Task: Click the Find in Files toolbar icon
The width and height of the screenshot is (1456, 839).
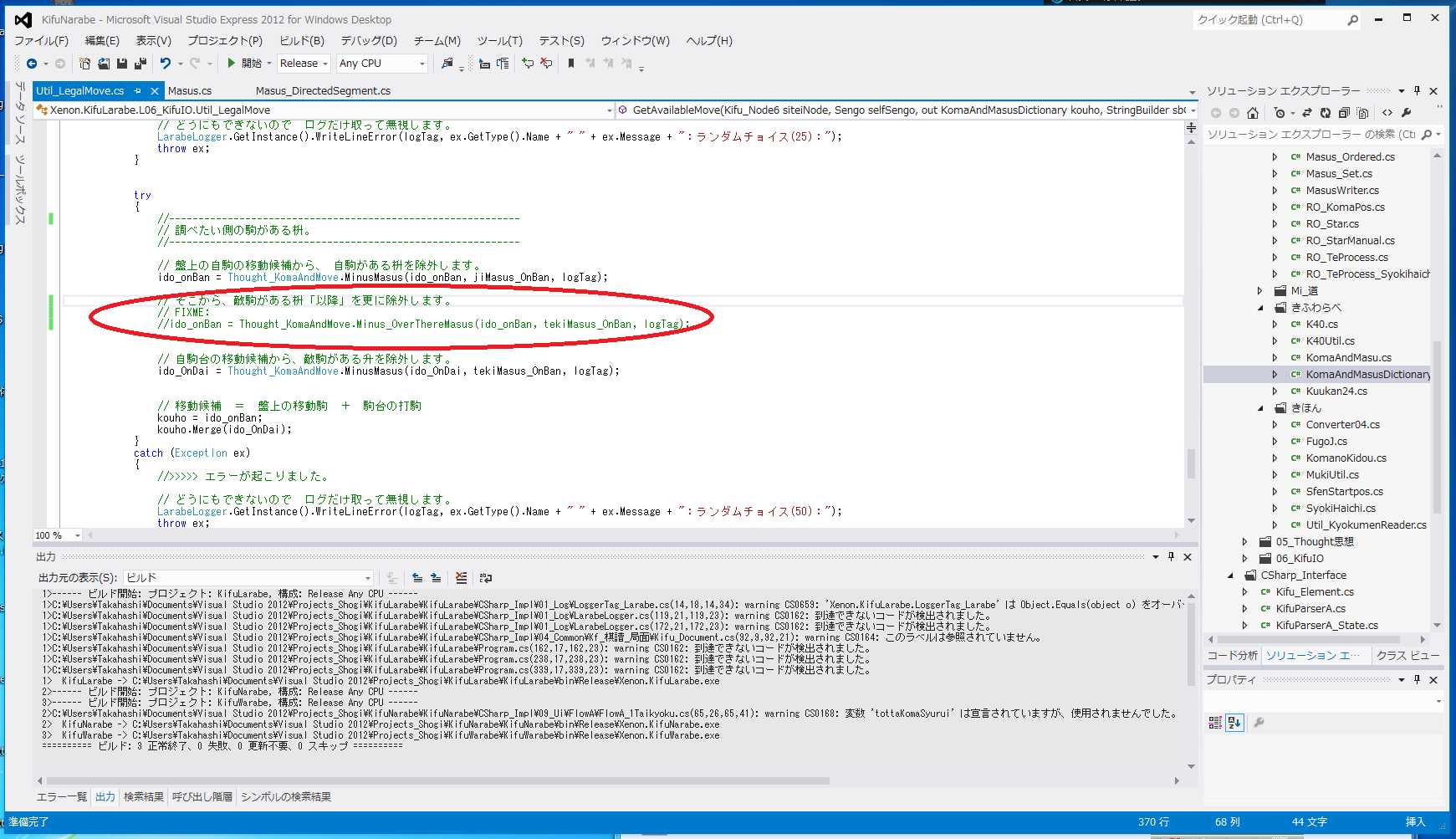Action: (x=447, y=64)
